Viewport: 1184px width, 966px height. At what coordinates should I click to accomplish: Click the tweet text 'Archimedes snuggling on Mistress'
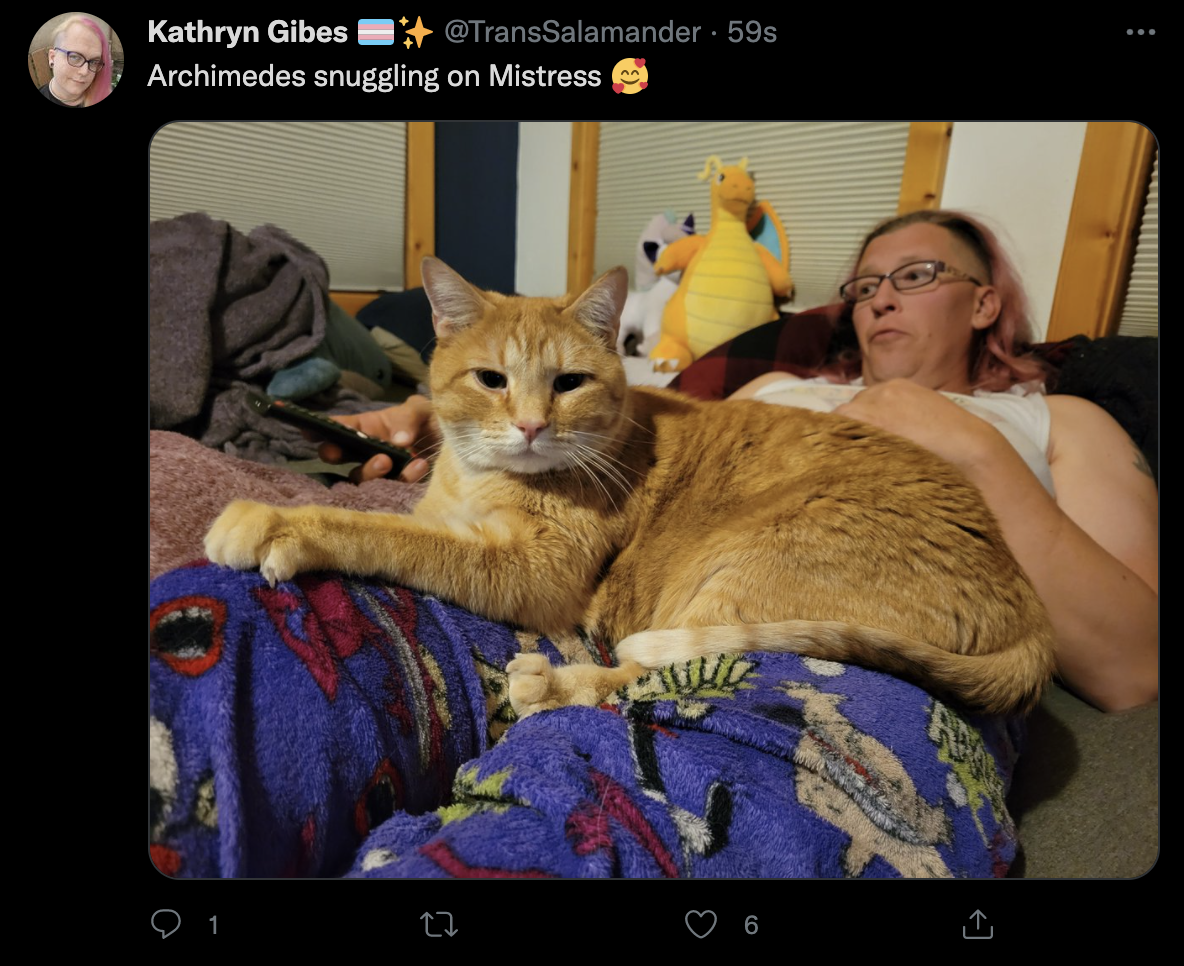[374, 76]
